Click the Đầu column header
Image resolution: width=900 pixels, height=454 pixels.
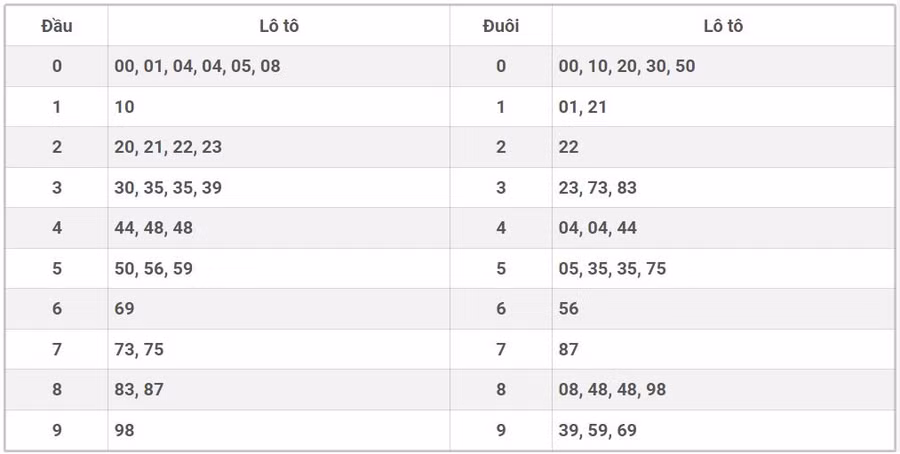pyautogui.click(x=57, y=26)
